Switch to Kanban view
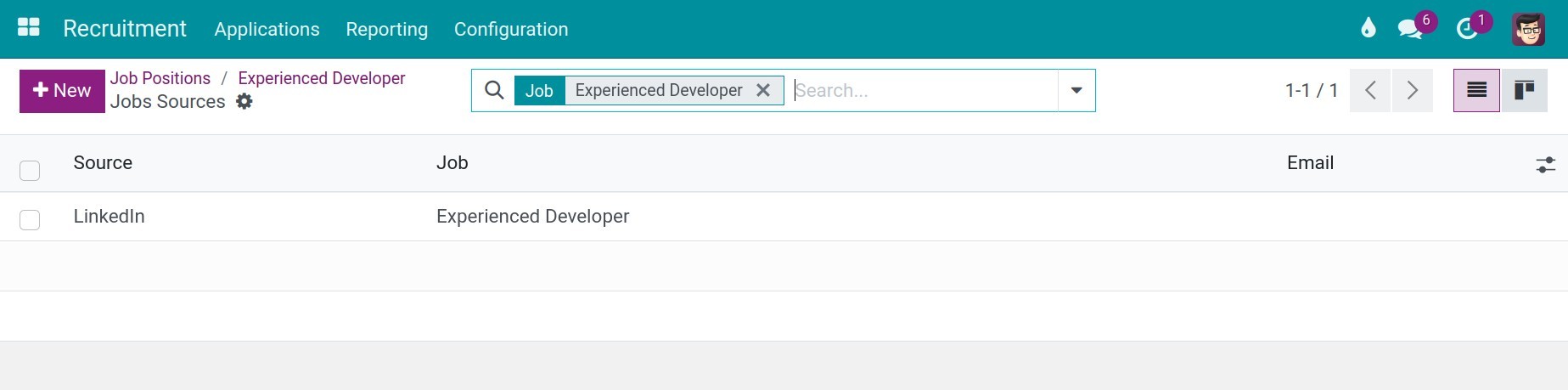The width and height of the screenshot is (1568, 390). (x=1524, y=90)
